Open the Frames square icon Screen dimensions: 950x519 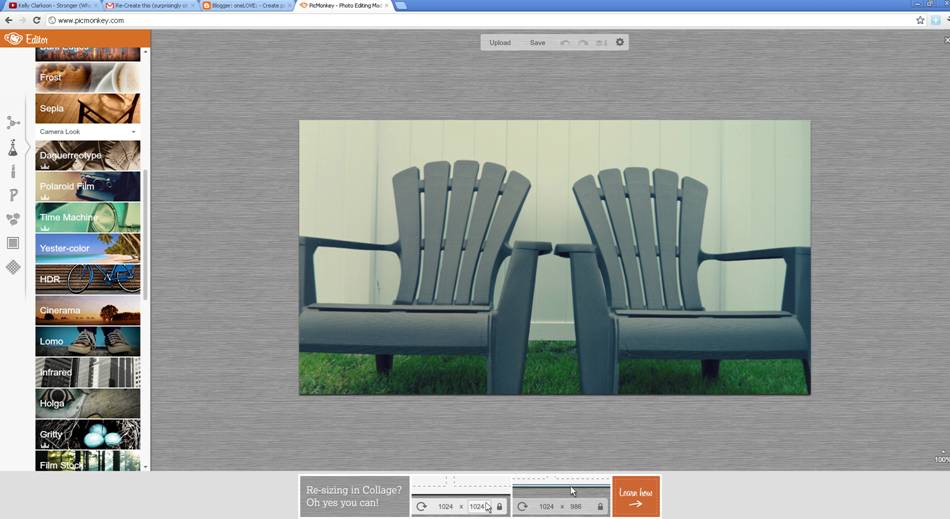pos(13,243)
